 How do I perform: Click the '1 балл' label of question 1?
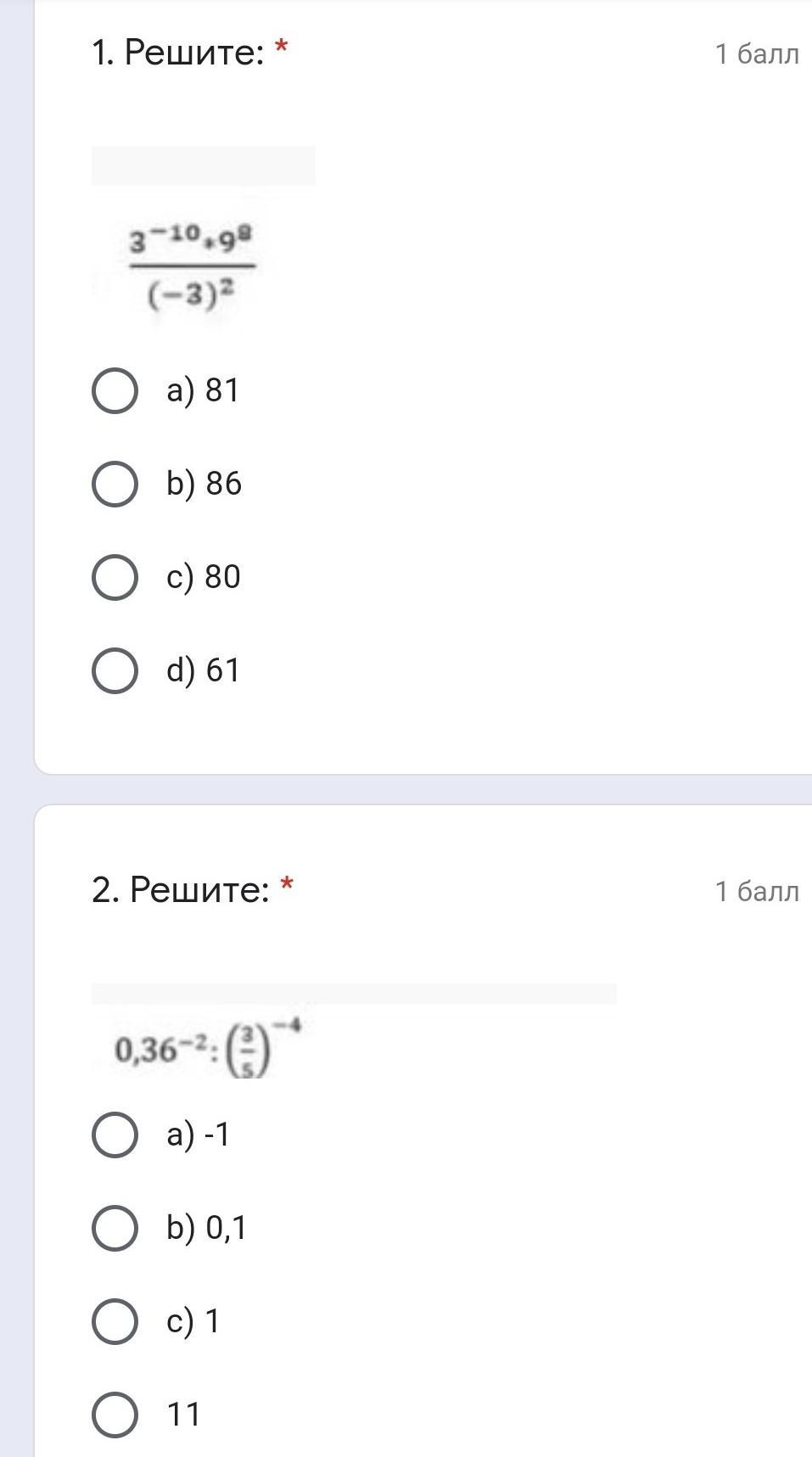756,54
